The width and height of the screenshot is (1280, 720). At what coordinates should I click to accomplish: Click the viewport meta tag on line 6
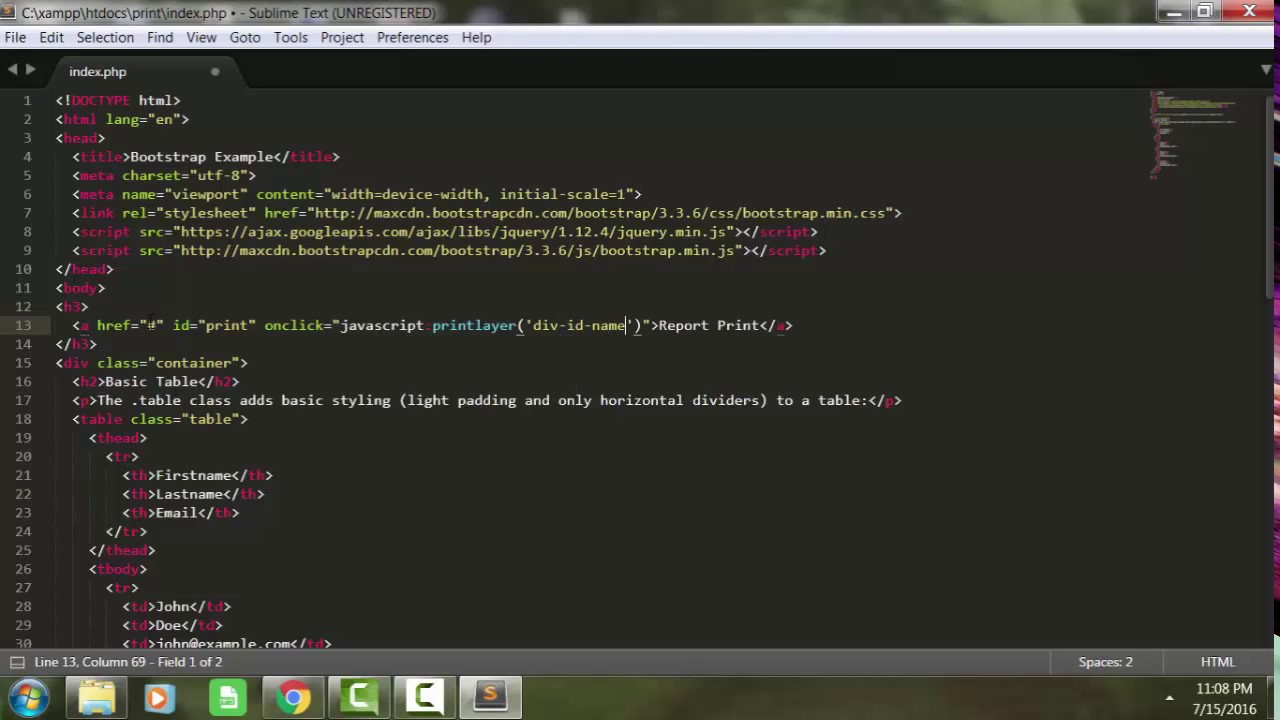click(x=357, y=194)
